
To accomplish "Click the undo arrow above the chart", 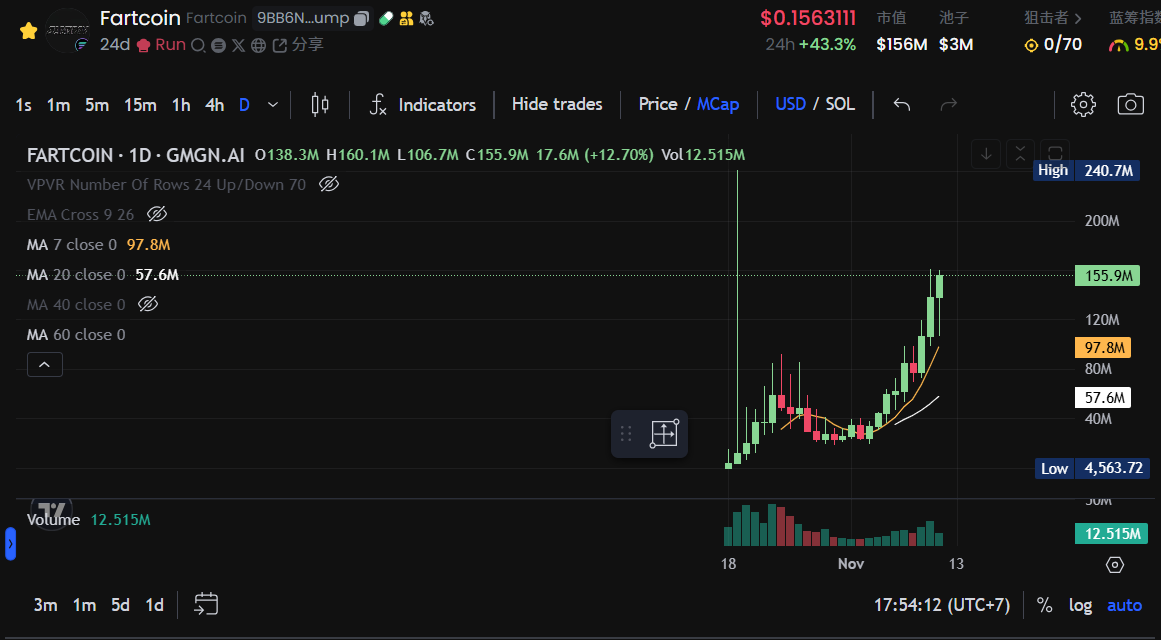I will 901,103.
